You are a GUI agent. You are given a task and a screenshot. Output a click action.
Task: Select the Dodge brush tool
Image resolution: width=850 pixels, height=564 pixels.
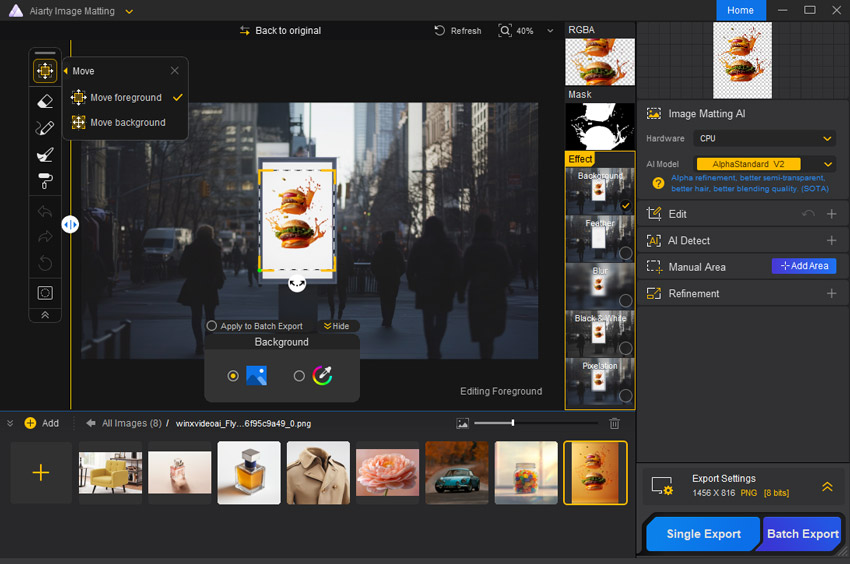click(45, 155)
